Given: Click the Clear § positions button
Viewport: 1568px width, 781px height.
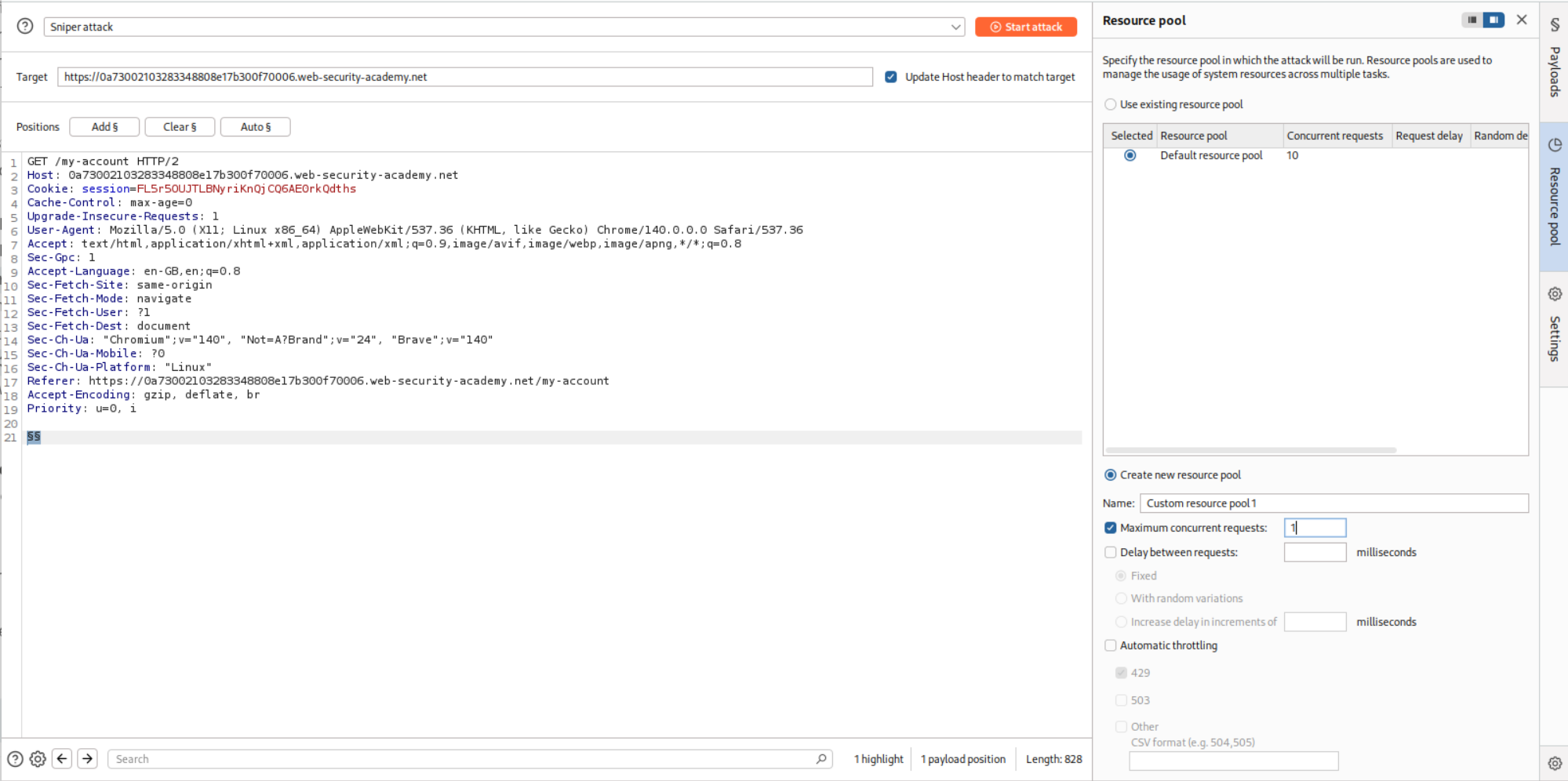Looking at the screenshot, I should pyautogui.click(x=180, y=127).
